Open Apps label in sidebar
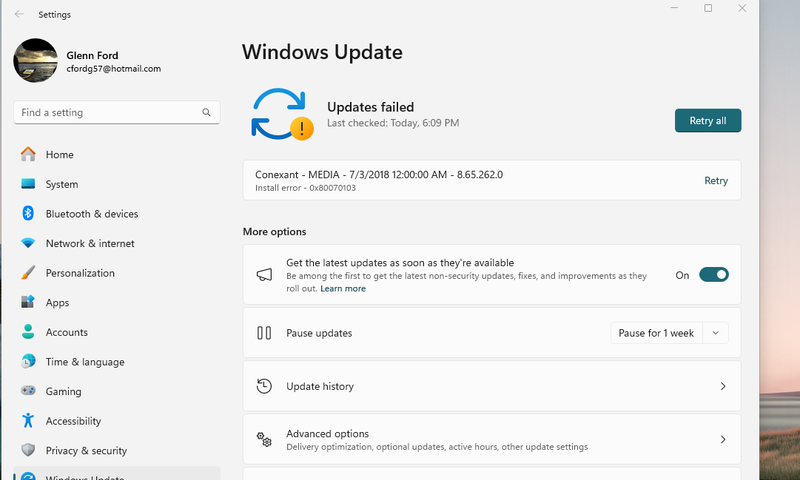The height and width of the screenshot is (480, 800). [57, 303]
